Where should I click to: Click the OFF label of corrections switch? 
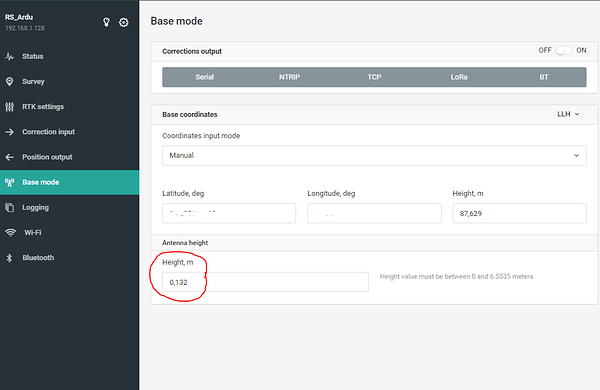click(x=545, y=50)
